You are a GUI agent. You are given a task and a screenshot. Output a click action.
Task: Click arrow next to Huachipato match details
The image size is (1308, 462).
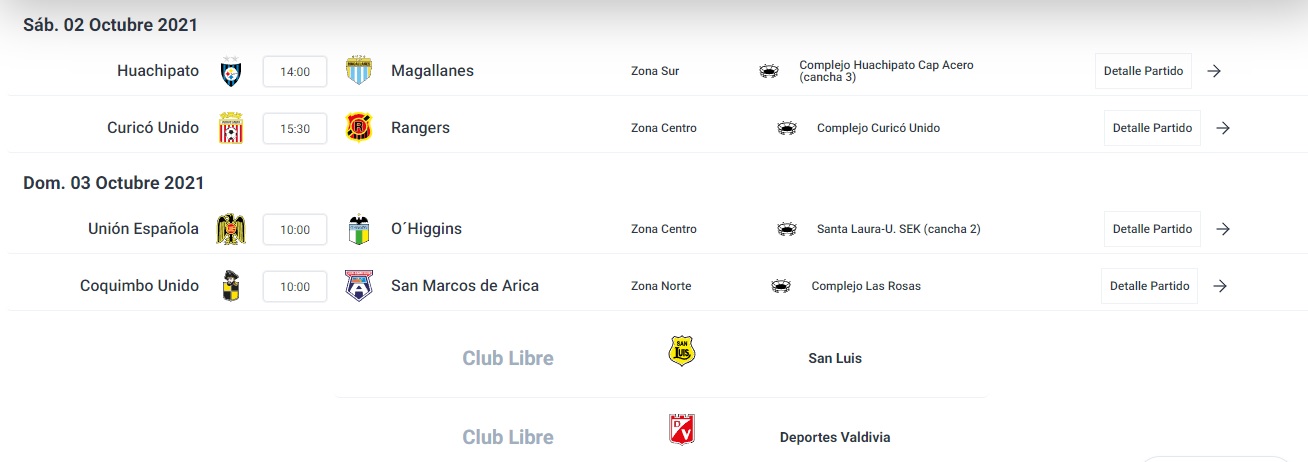coord(1214,71)
